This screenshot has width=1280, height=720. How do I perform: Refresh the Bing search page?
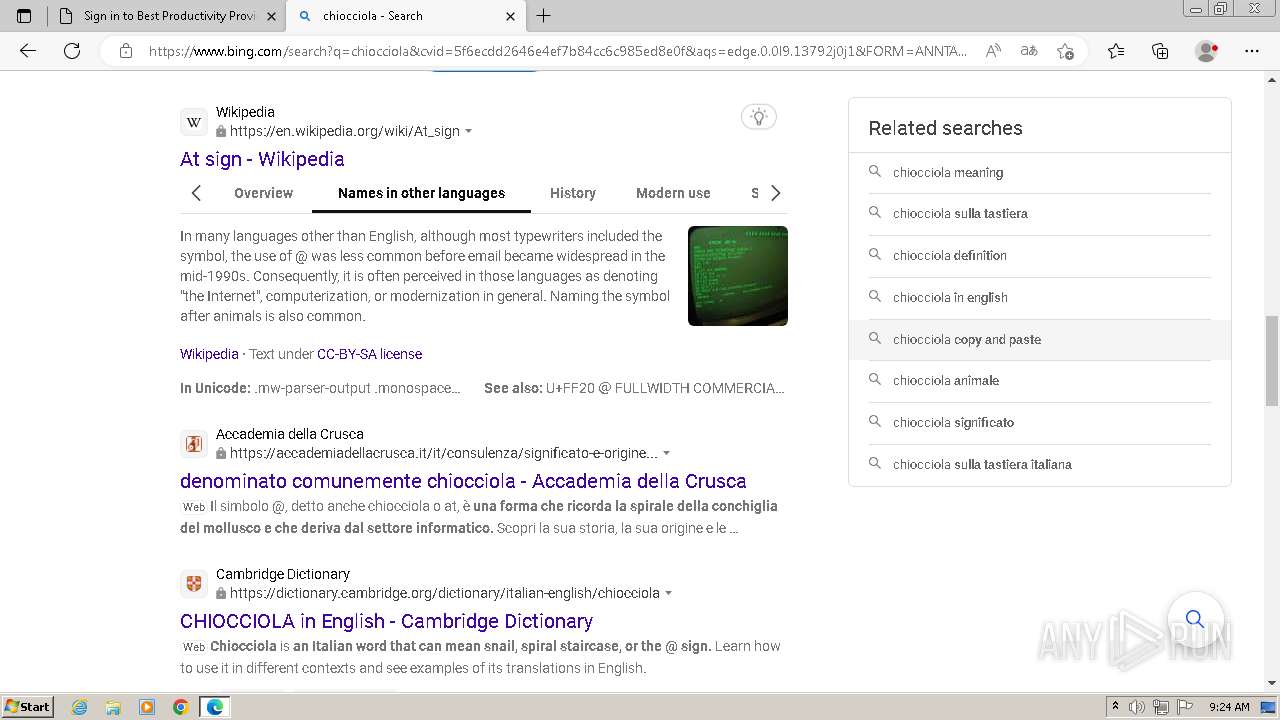click(72, 51)
